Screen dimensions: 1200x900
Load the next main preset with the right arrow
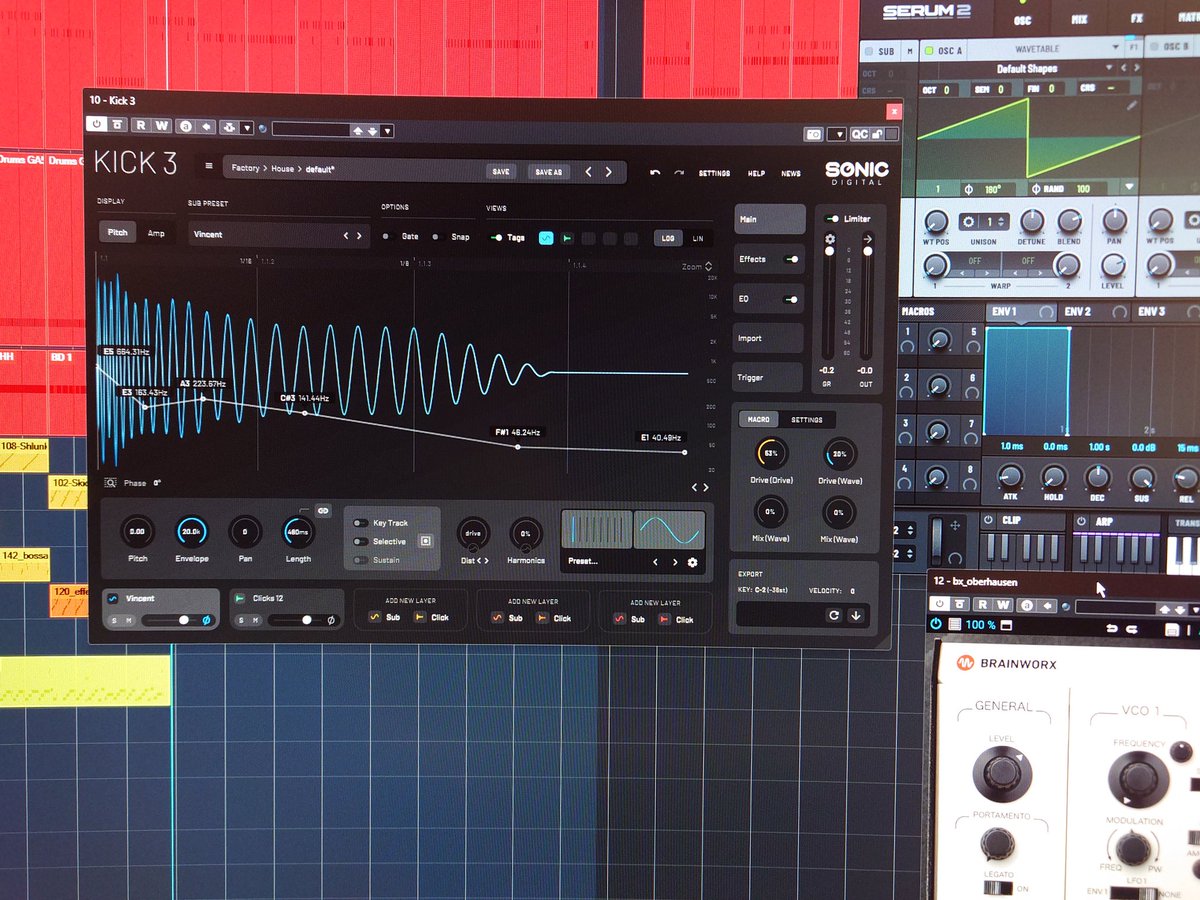point(608,172)
